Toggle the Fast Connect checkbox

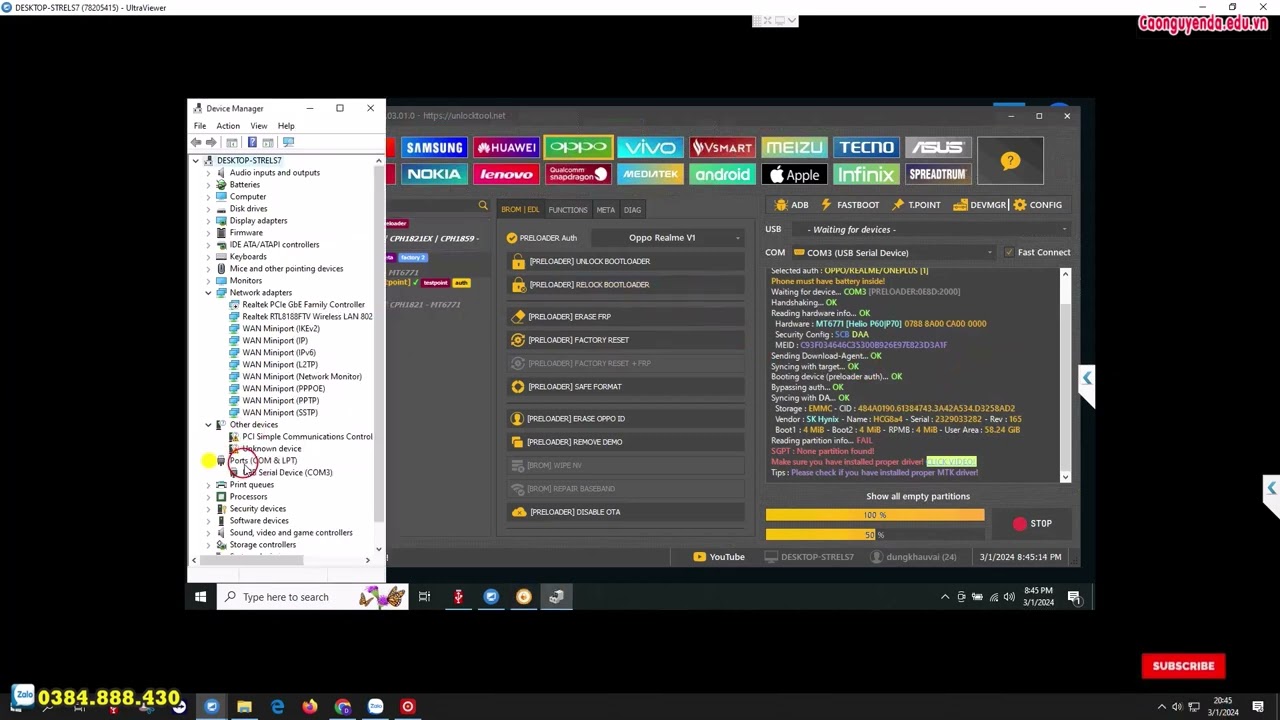1008,252
